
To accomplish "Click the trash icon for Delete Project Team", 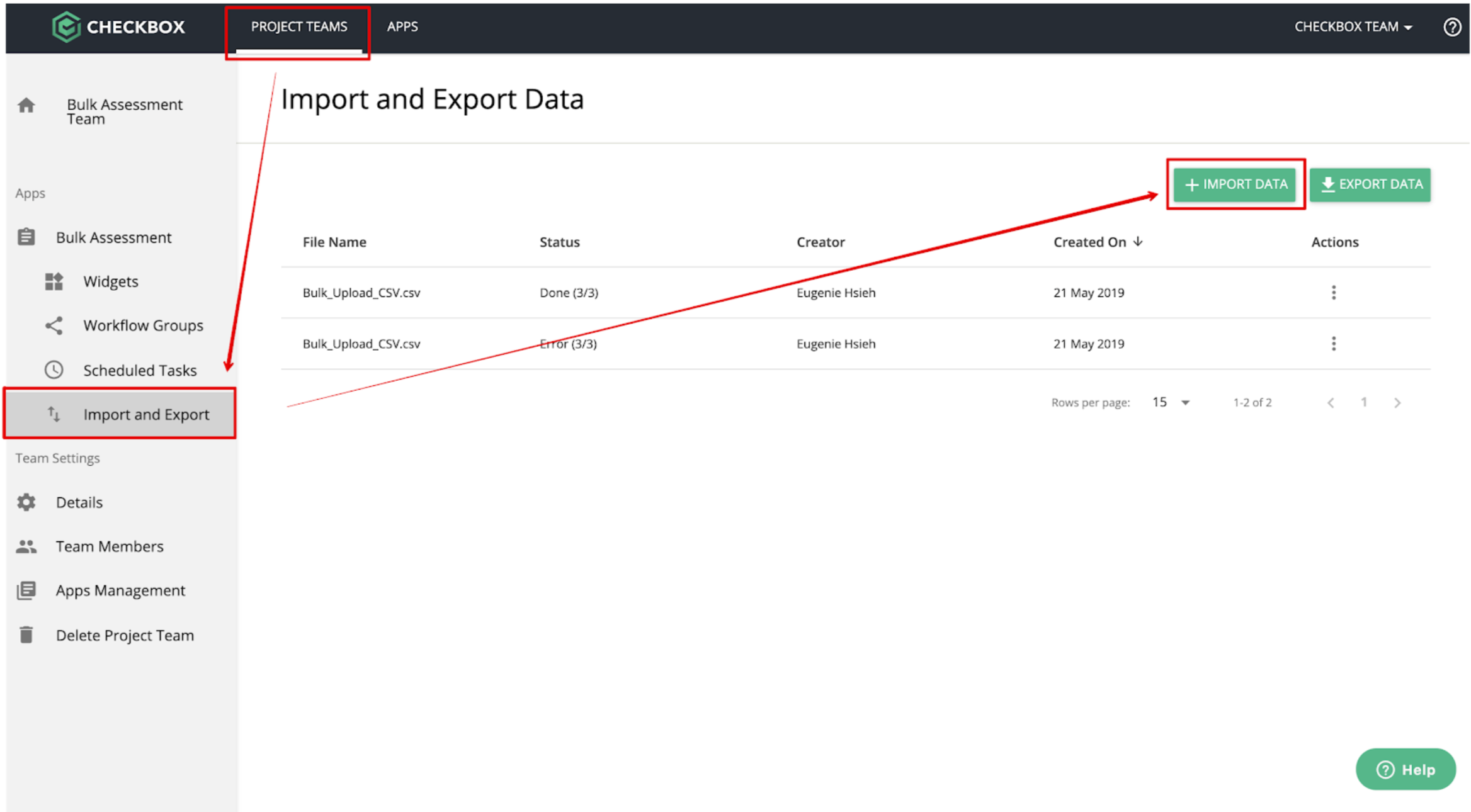I will [26, 634].
